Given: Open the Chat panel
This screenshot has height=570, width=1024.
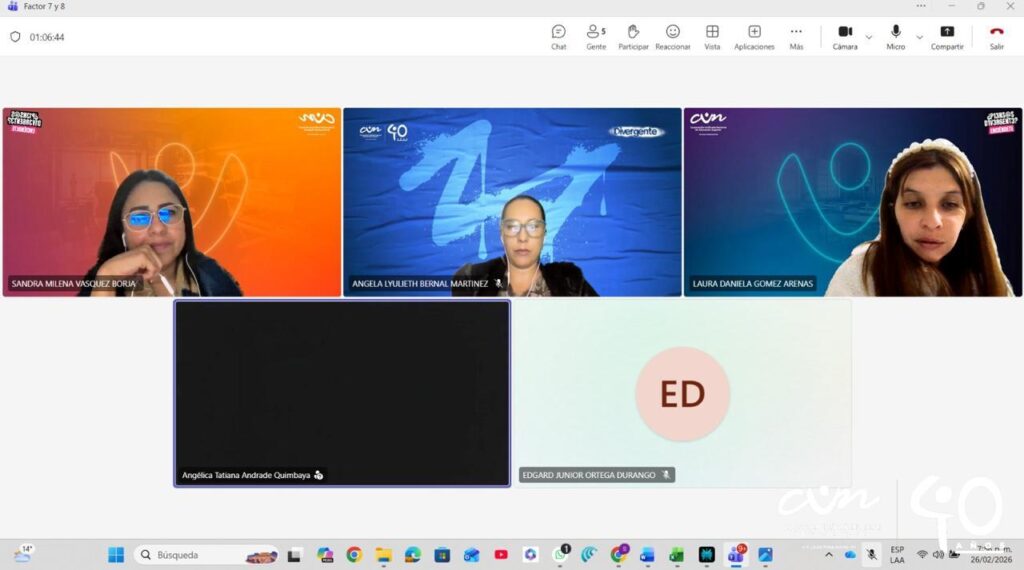Looking at the screenshot, I should [x=558, y=37].
